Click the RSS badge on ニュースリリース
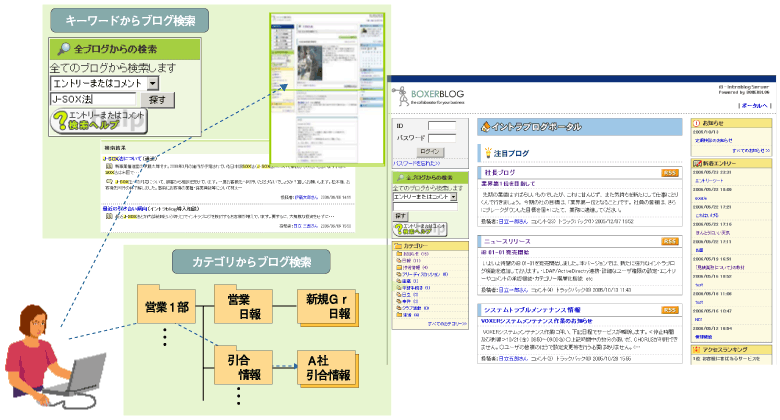Viewport: 780px width, 420px height. [670, 241]
